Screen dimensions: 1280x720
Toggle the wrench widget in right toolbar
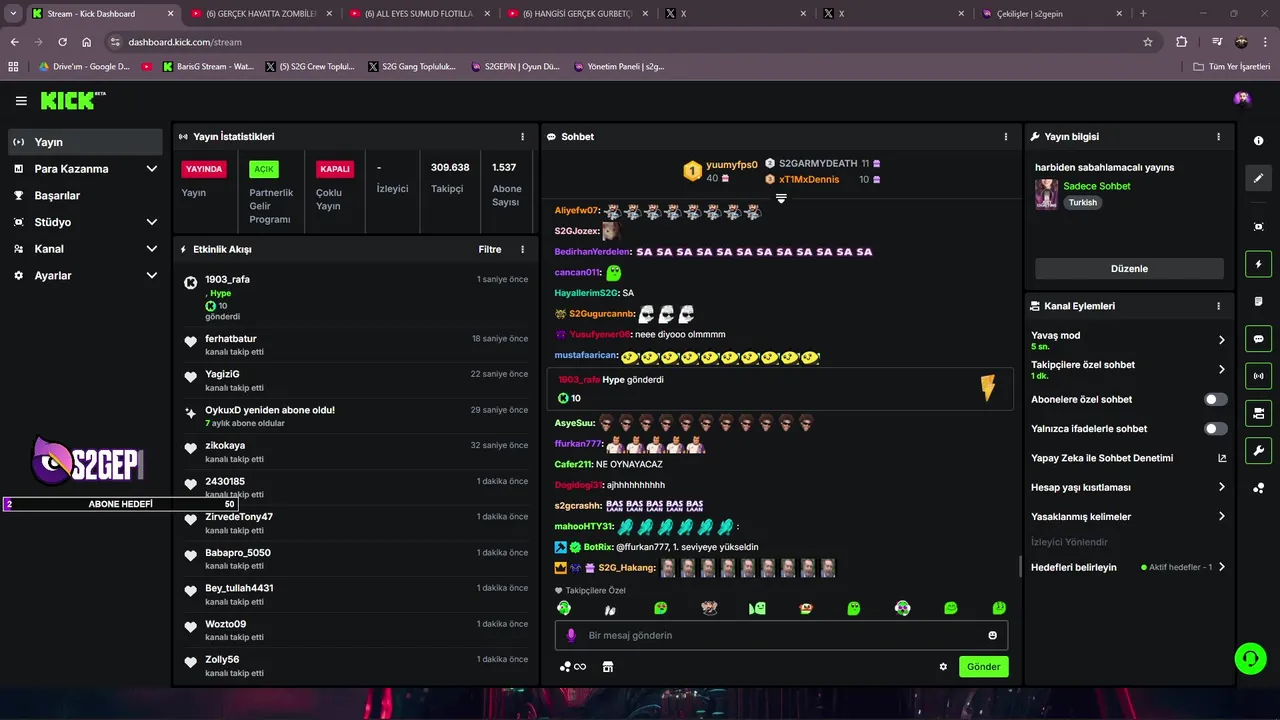click(1259, 450)
